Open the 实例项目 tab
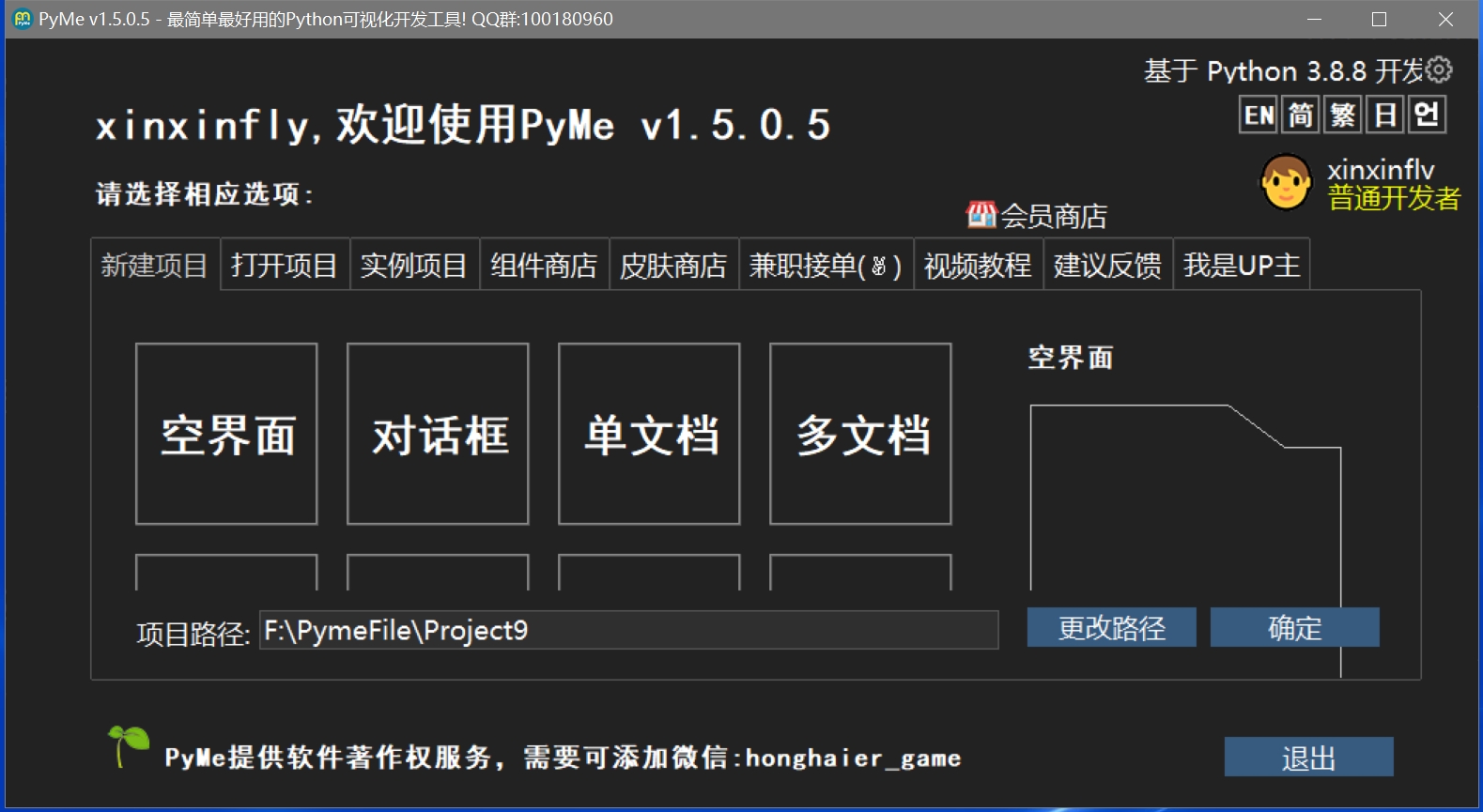 (x=414, y=266)
